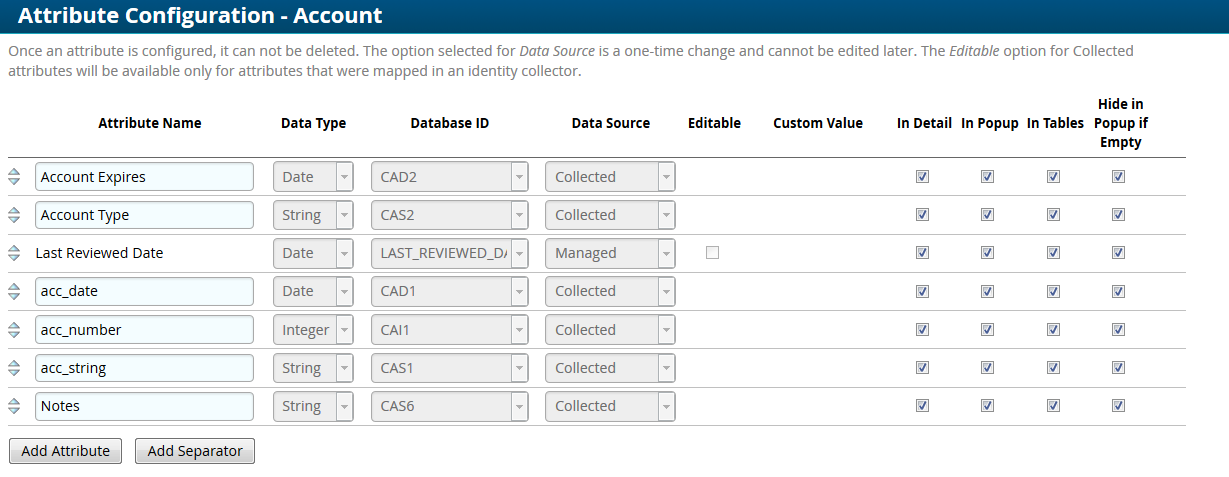Uncheck In Popup for acc_number
The image size is (1229, 477).
(987, 330)
